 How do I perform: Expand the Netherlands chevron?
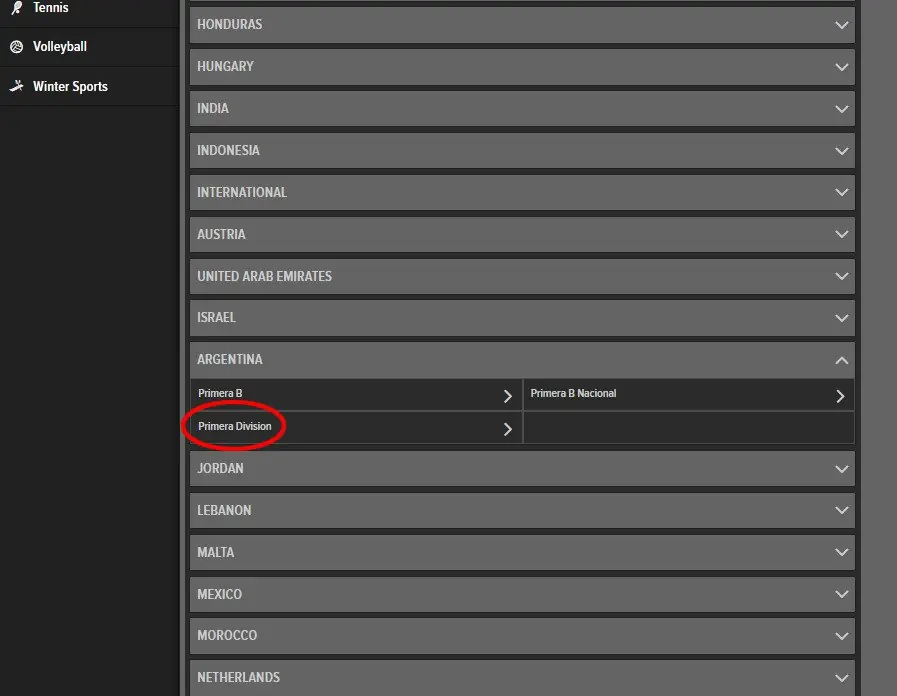click(x=842, y=678)
